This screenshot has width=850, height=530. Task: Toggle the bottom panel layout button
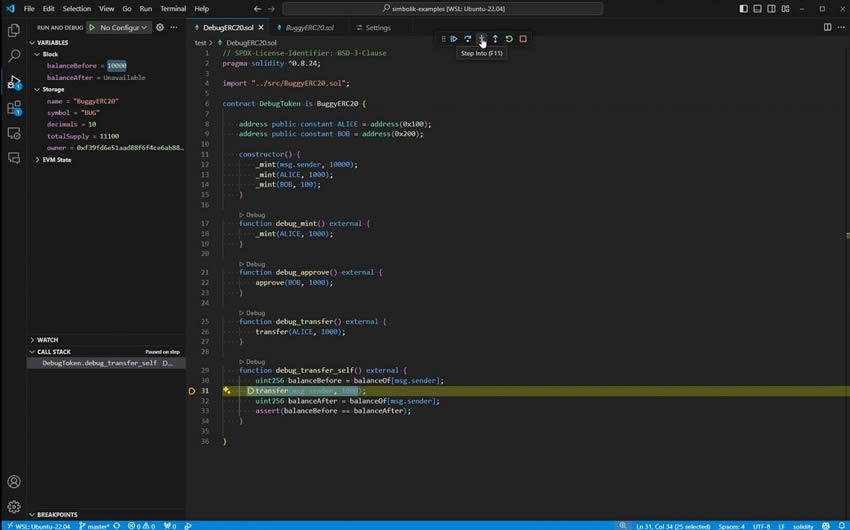pos(757,9)
